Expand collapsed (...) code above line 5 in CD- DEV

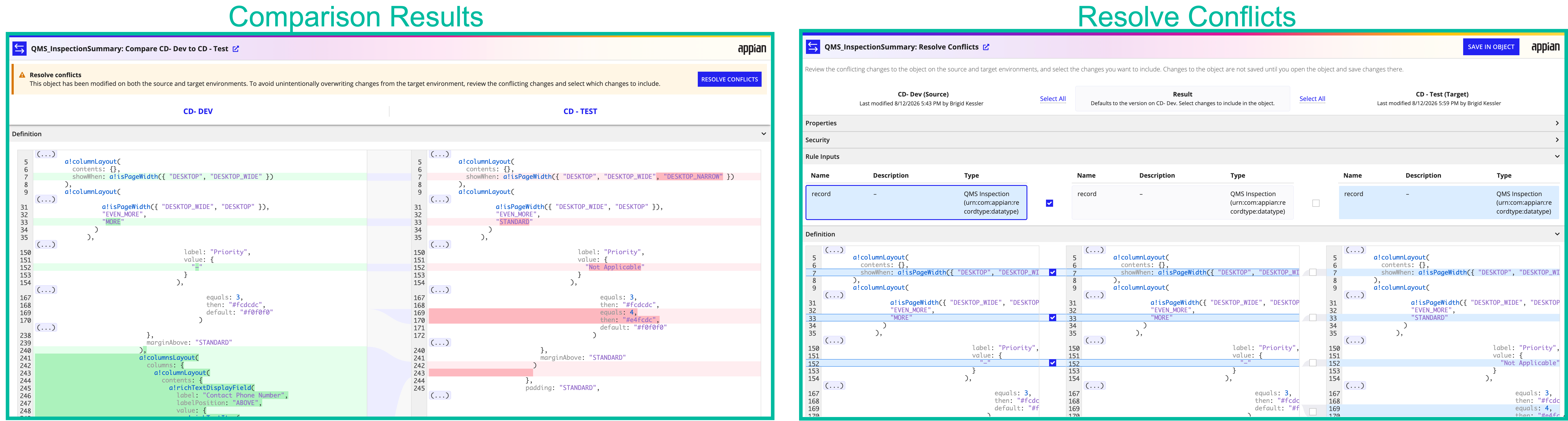[46, 154]
